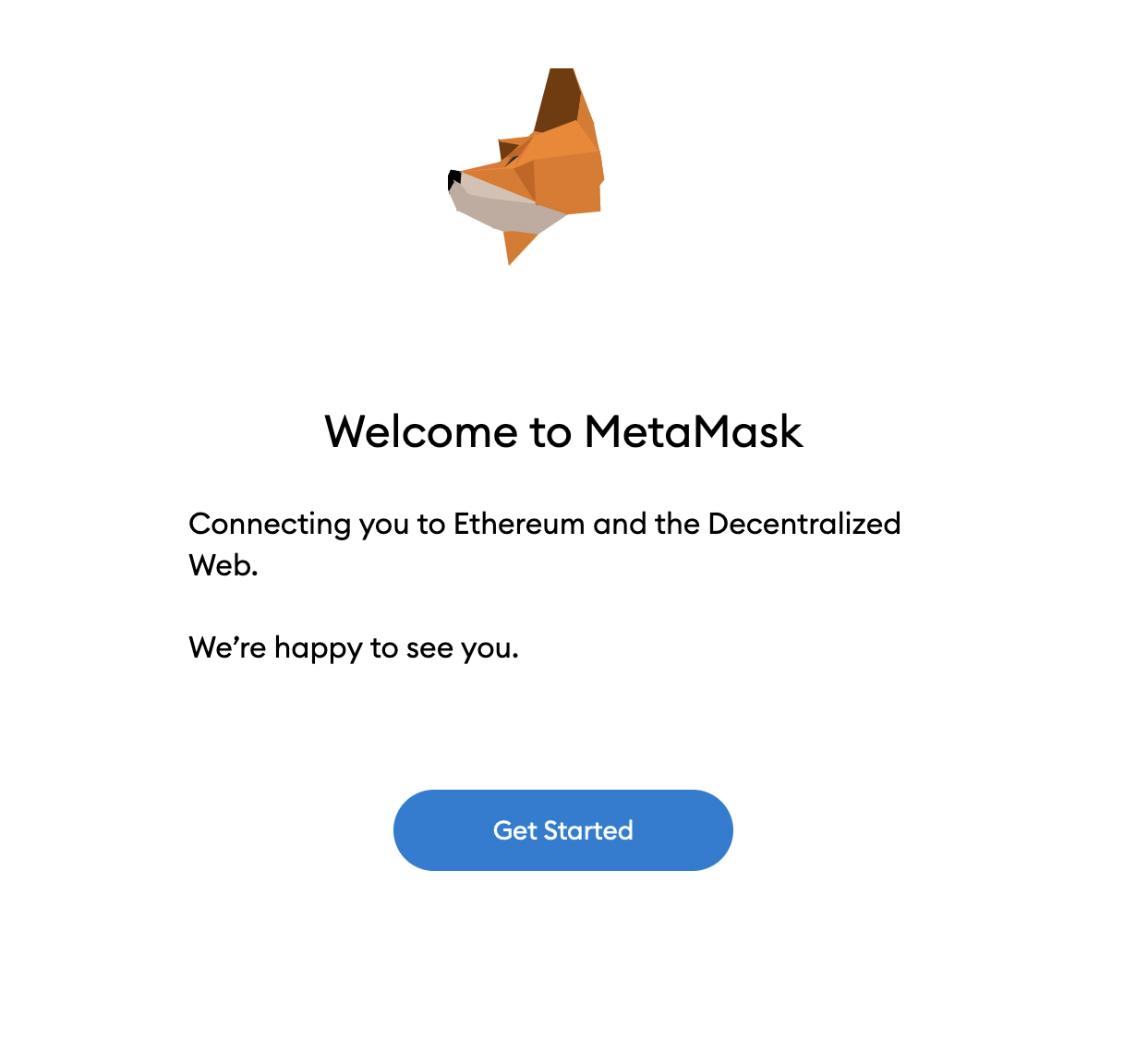
Task: Start onboarding with Get Started button
Action: point(563,830)
